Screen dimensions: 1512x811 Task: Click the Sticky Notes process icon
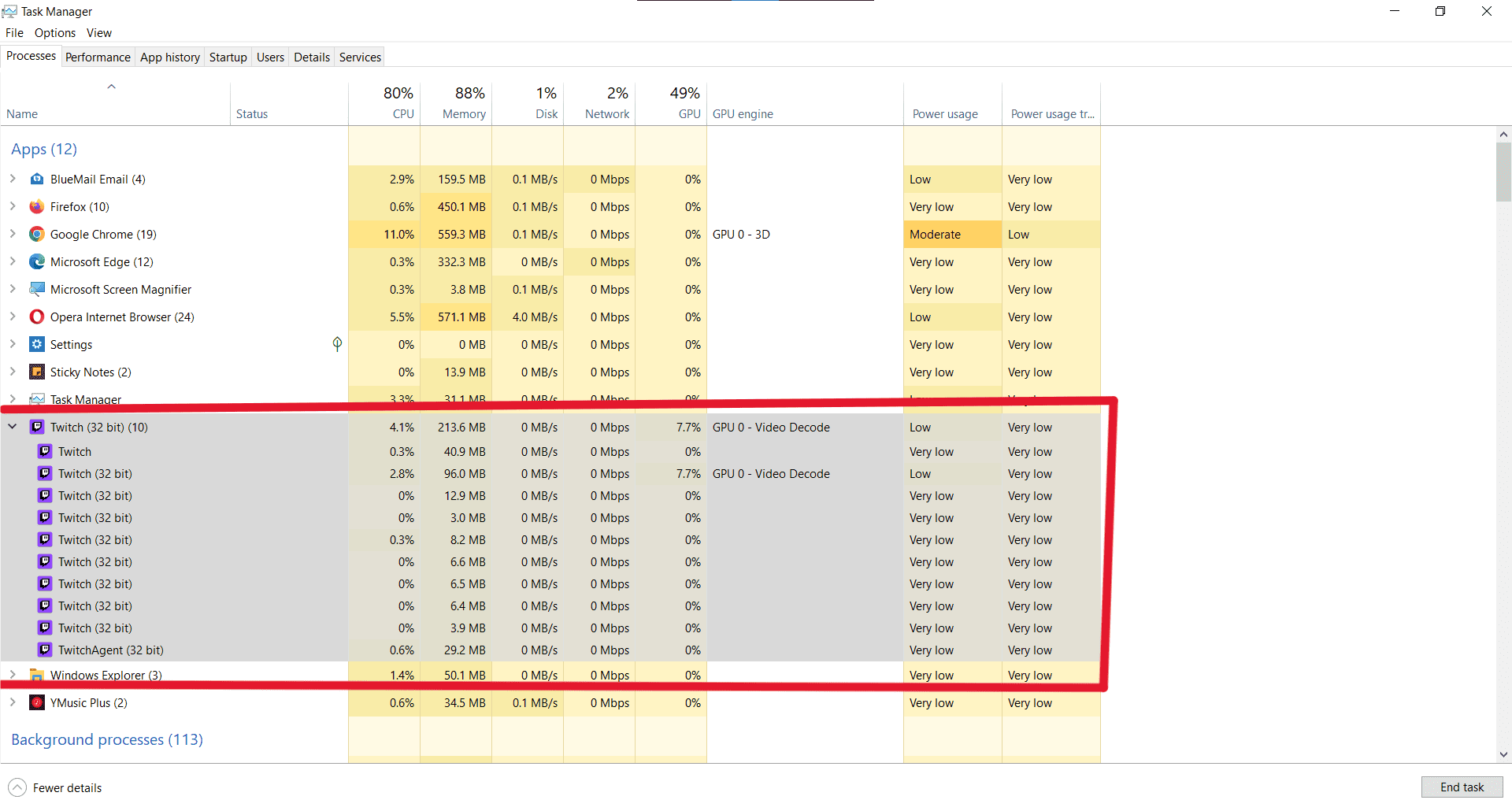[x=37, y=372]
